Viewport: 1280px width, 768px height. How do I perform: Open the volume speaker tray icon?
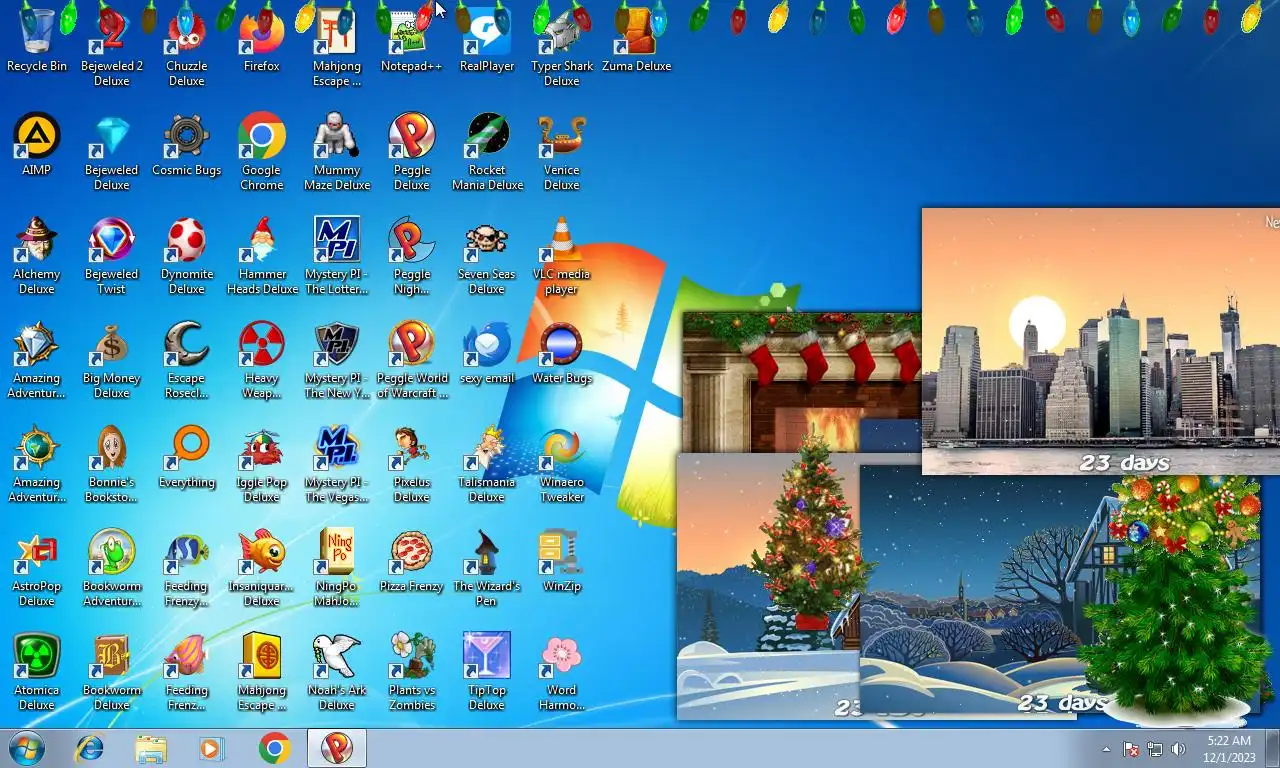point(1178,749)
